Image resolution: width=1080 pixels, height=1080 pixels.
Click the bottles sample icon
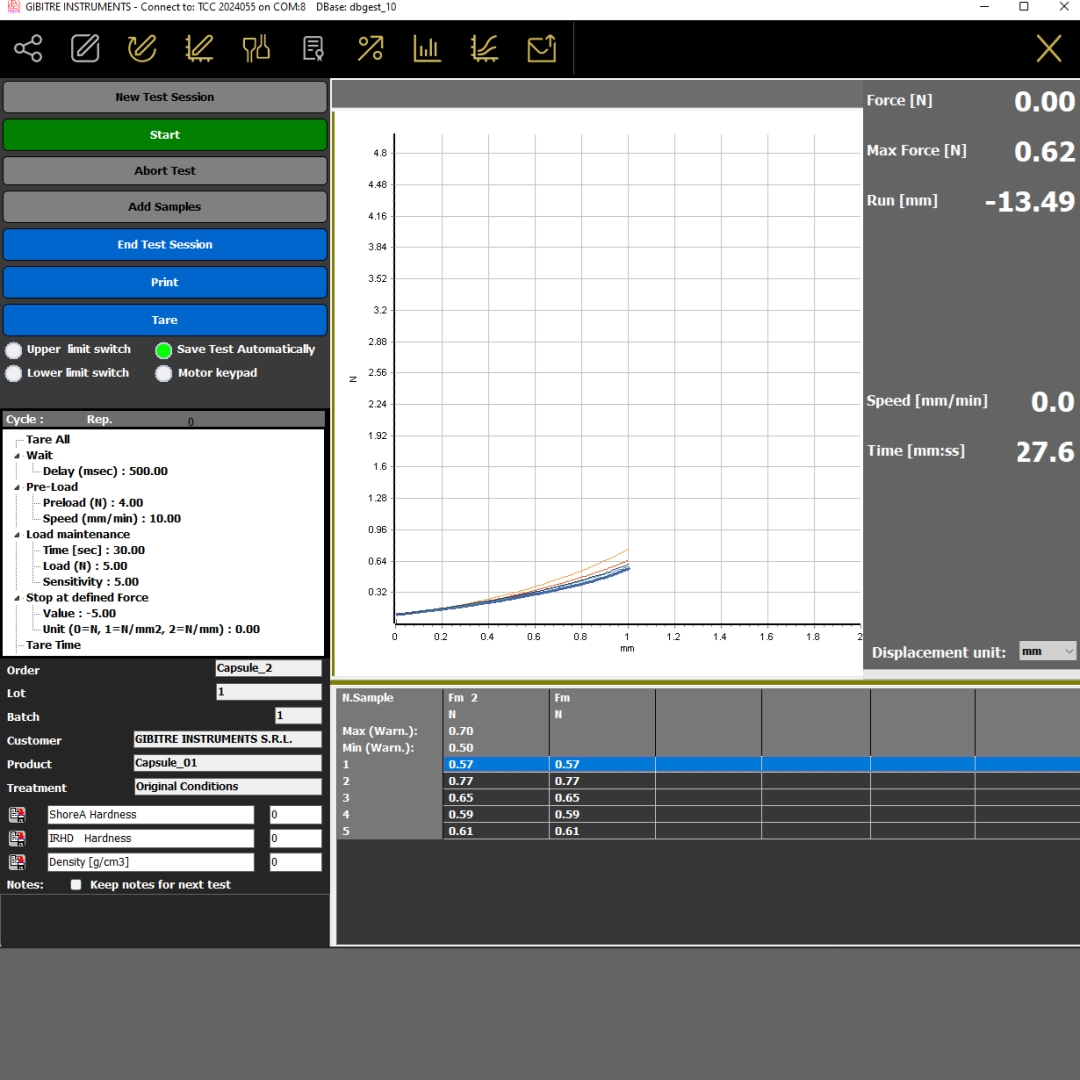(257, 48)
